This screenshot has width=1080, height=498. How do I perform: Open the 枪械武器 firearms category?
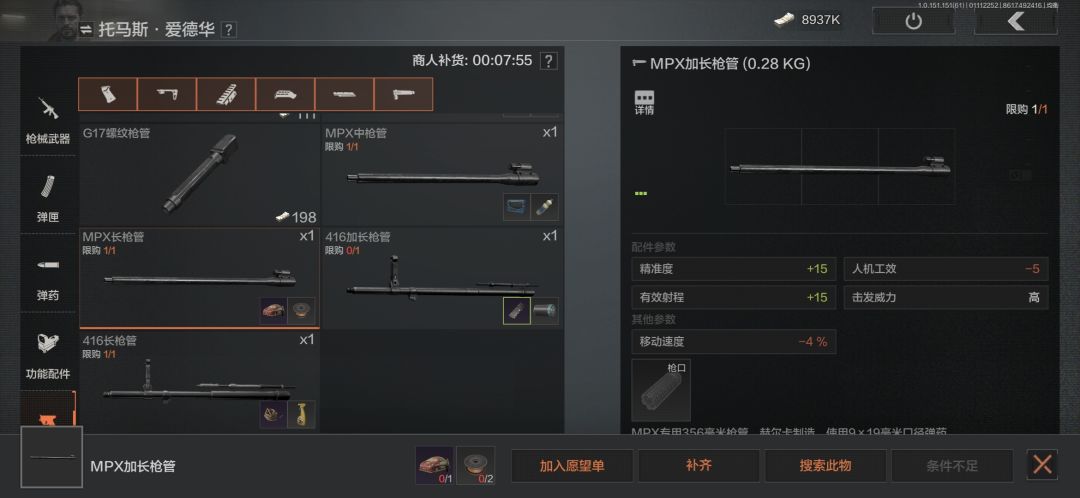point(48,118)
